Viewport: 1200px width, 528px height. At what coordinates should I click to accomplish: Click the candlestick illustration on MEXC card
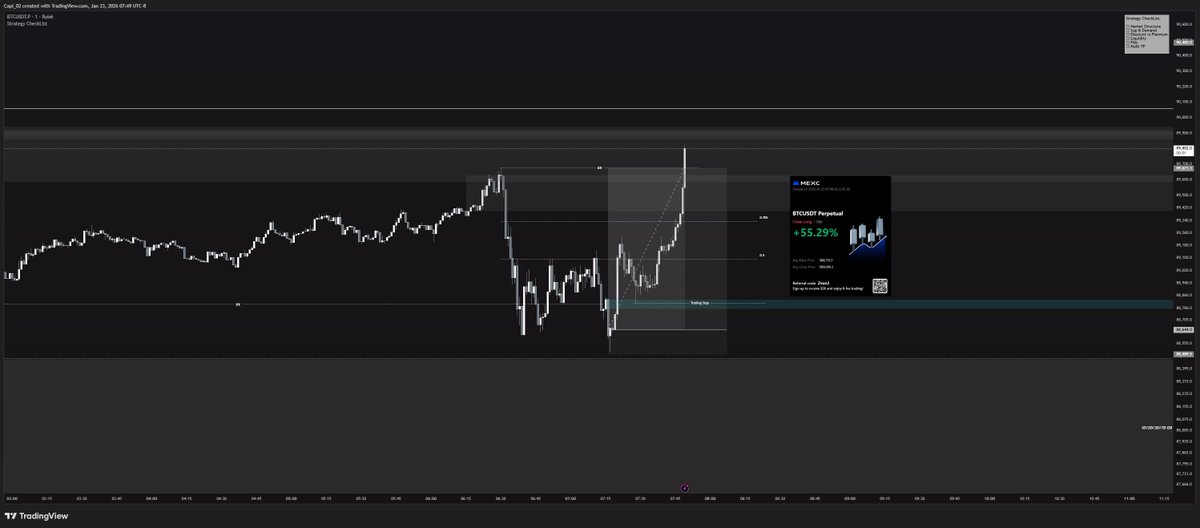click(x=867, y=237)
